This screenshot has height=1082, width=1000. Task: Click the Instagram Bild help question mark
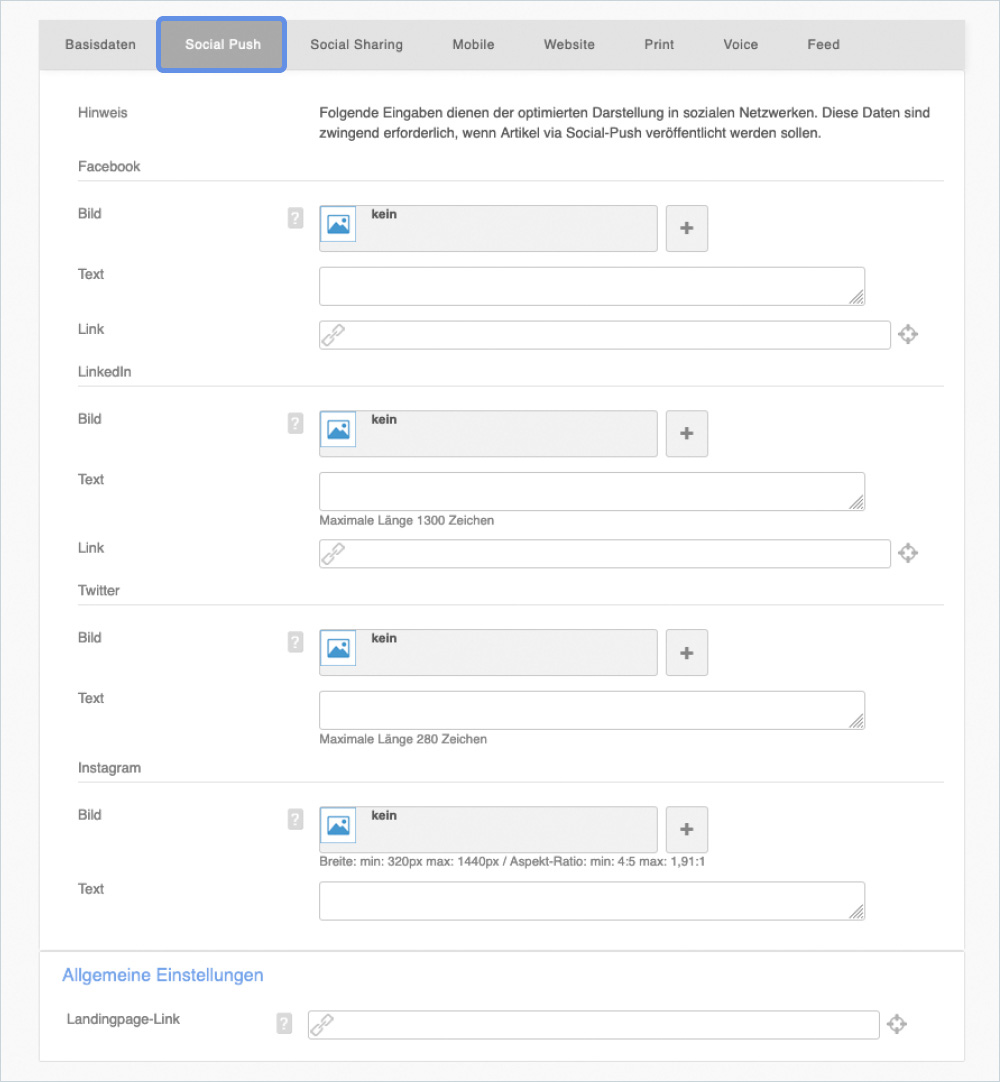295,819
